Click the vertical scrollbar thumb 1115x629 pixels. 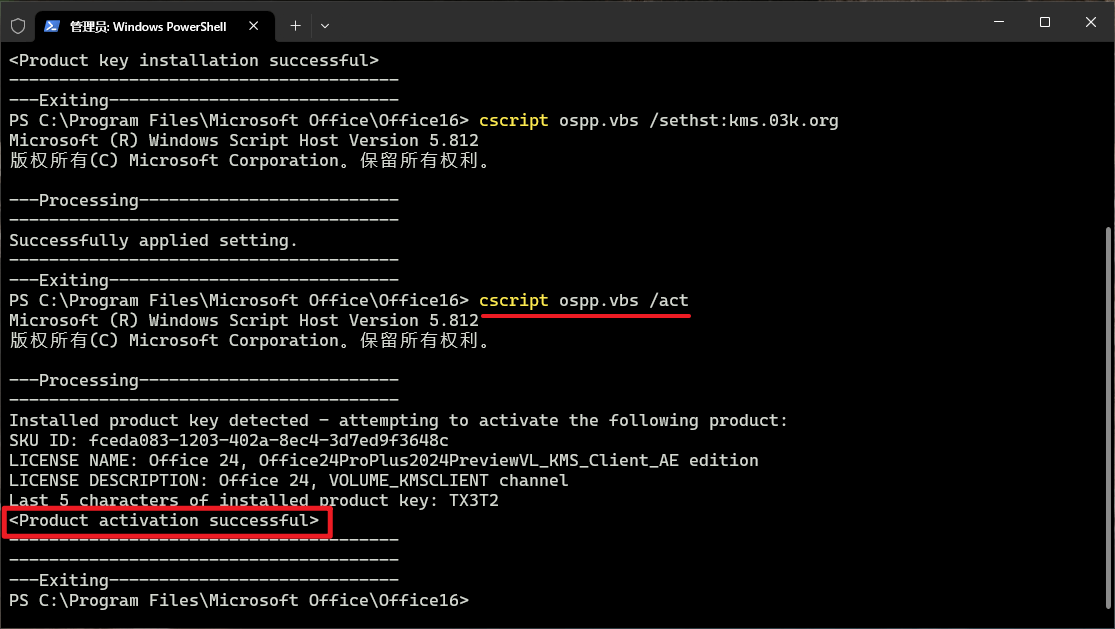click(1107, 420)
